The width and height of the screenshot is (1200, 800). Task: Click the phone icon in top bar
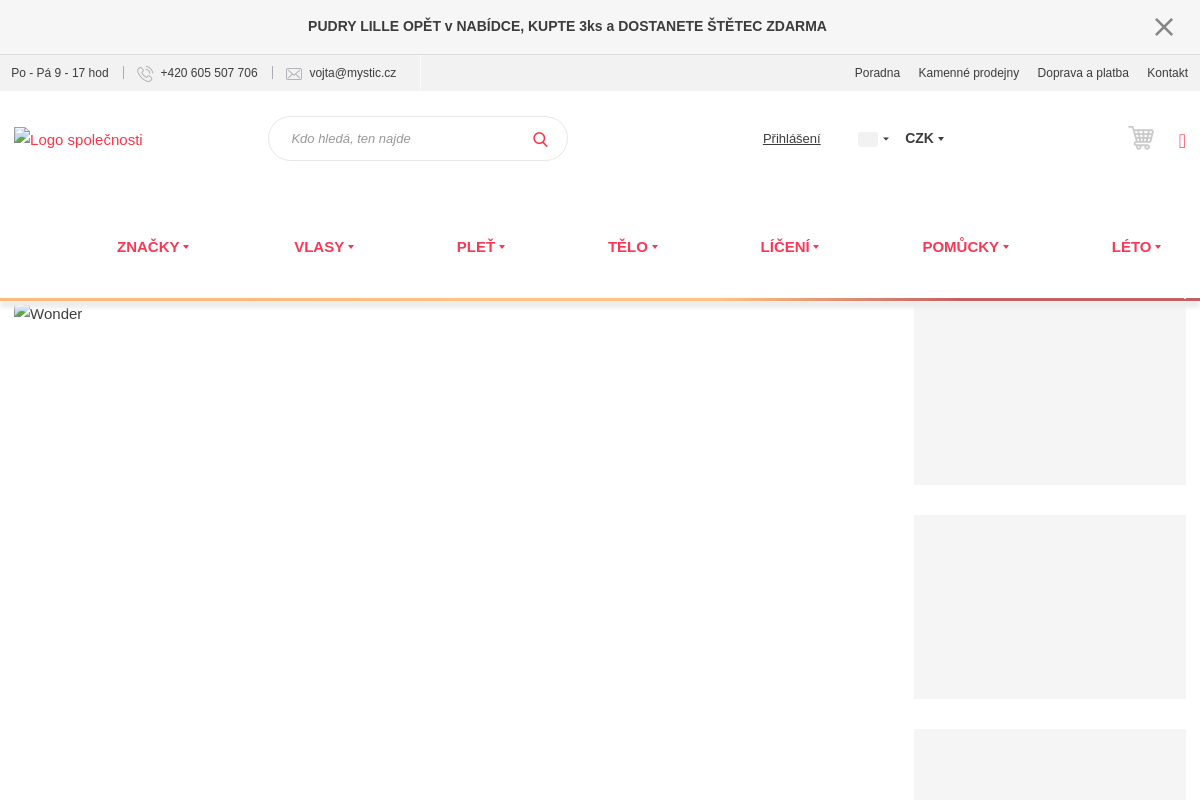[x=145, y=74]
